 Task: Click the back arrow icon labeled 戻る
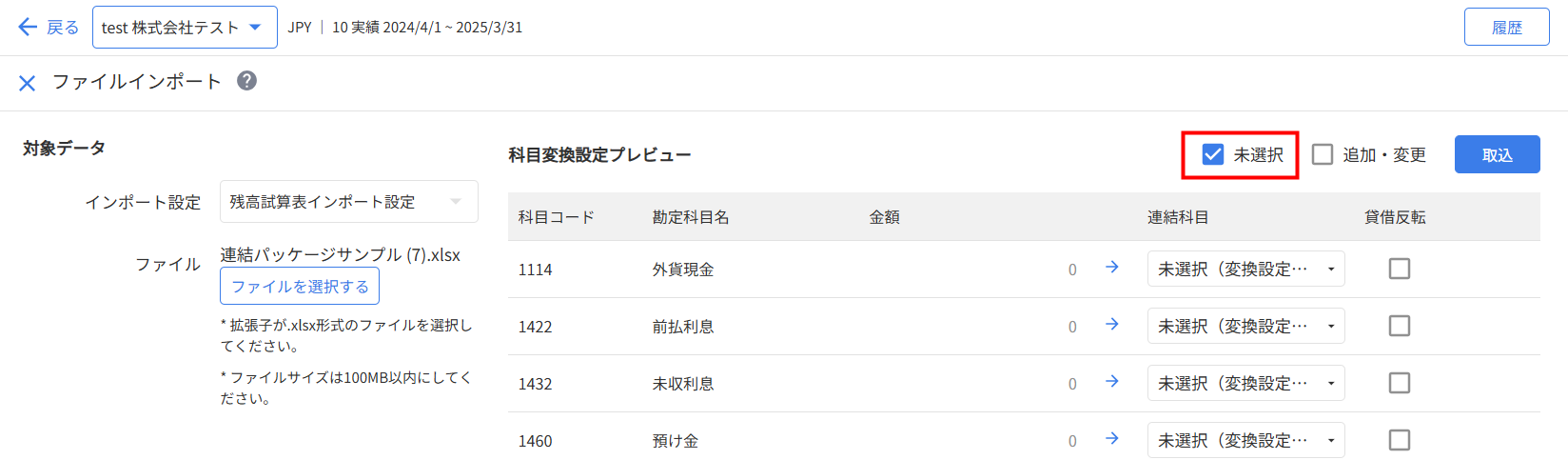[28, 27]
